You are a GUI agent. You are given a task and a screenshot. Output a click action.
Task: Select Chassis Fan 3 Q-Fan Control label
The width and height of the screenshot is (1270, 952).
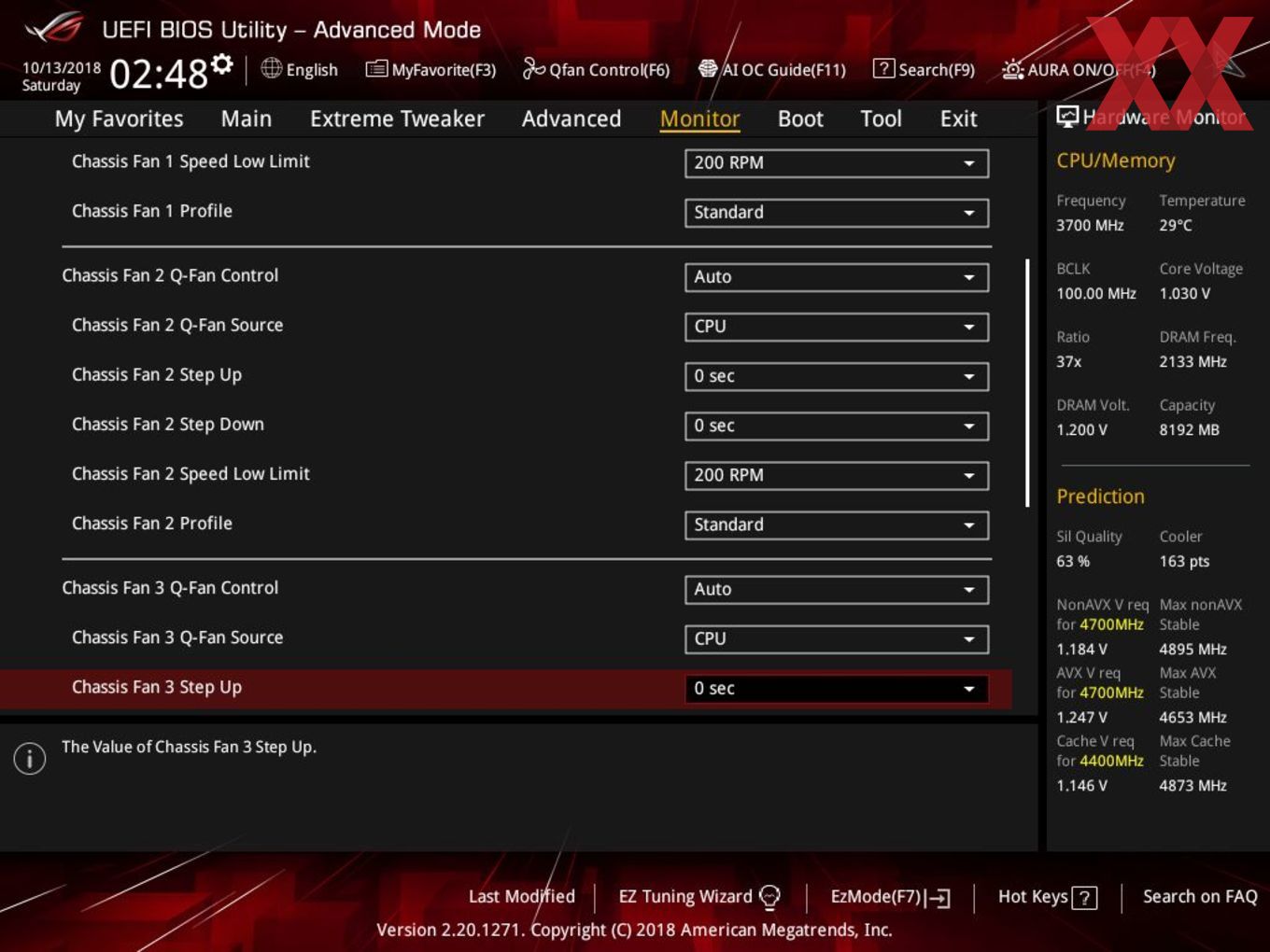[170, 588]
